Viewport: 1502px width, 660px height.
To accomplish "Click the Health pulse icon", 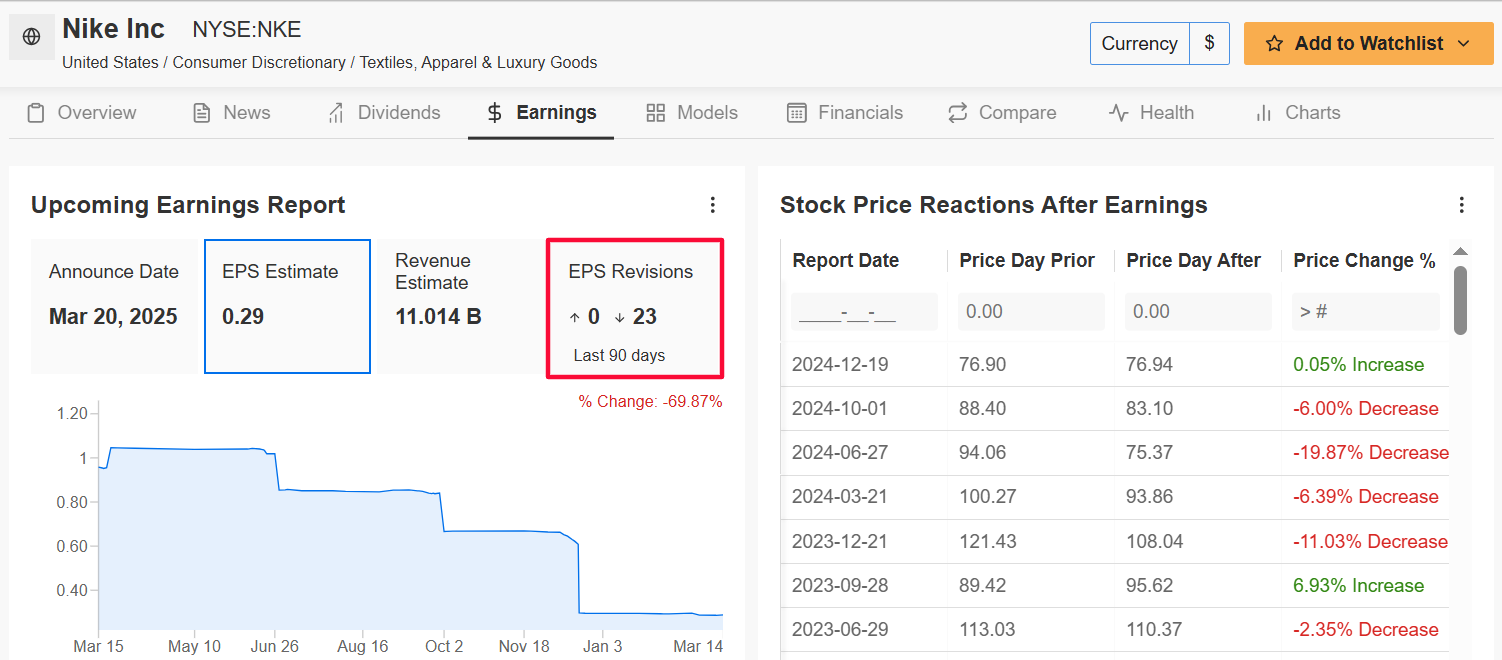I will pos(1119,113).
